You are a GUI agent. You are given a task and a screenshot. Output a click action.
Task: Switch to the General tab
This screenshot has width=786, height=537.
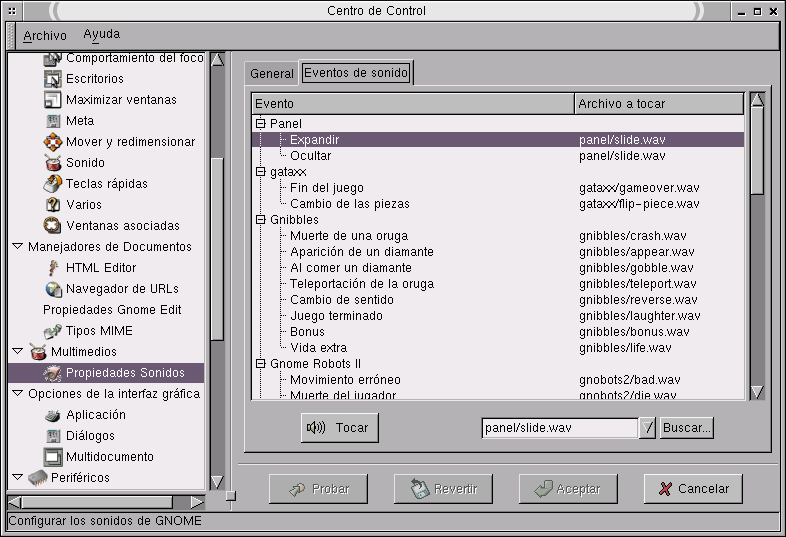[272, 74]
